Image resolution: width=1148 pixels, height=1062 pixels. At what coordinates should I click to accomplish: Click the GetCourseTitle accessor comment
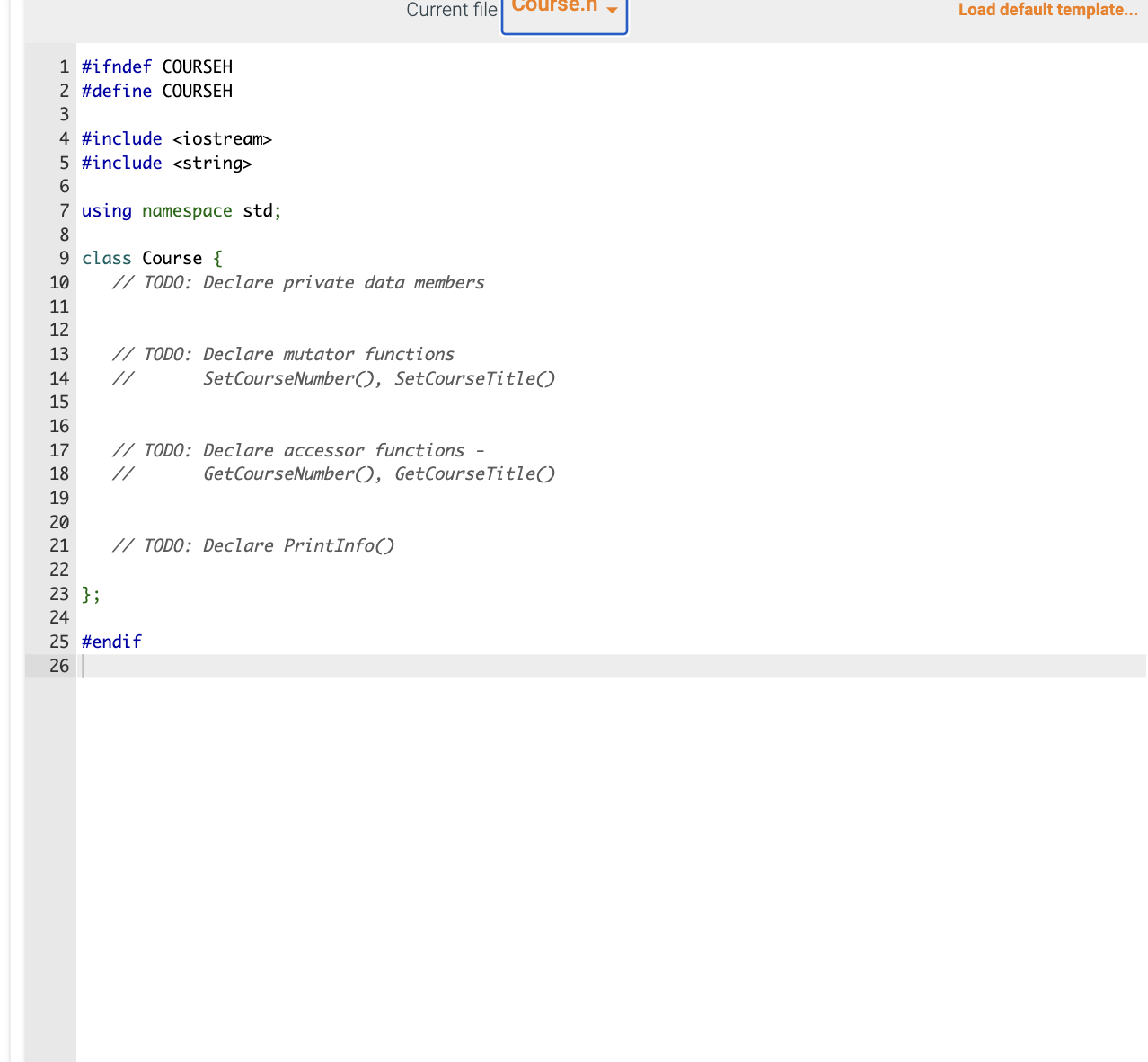pyautogui.click(x=333, y=473)
